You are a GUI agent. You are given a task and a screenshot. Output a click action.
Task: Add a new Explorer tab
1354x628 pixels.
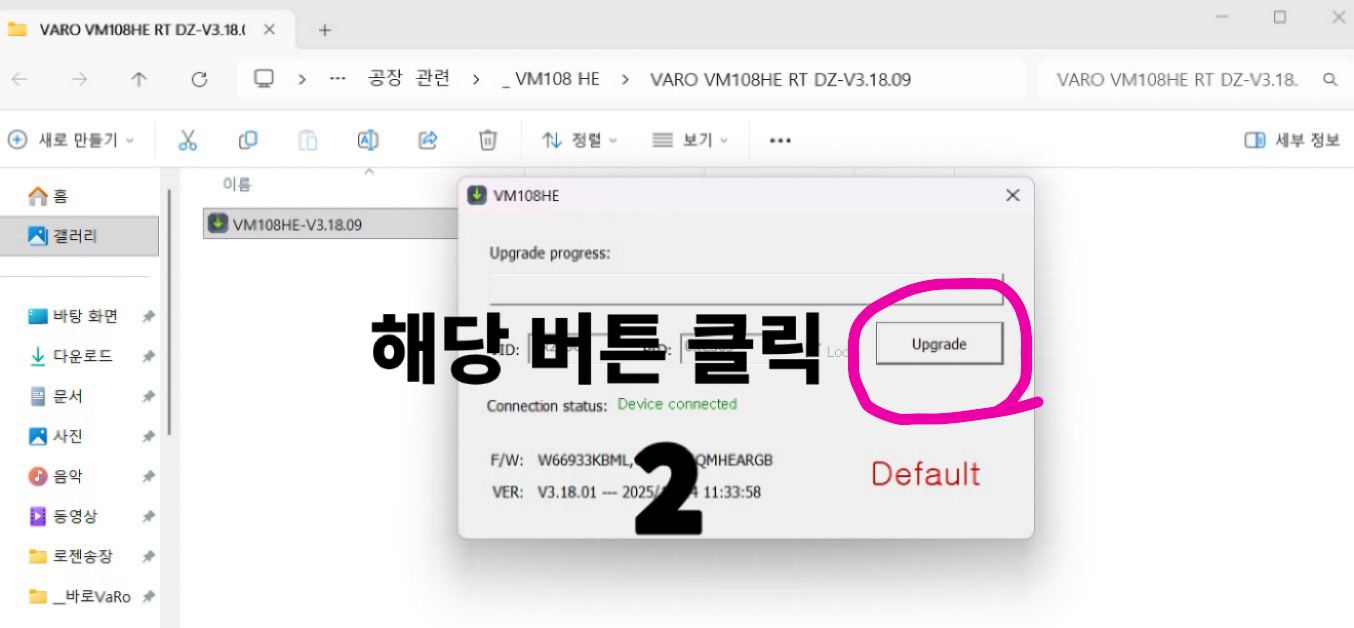pyautogui.click(x=324, y=30)
